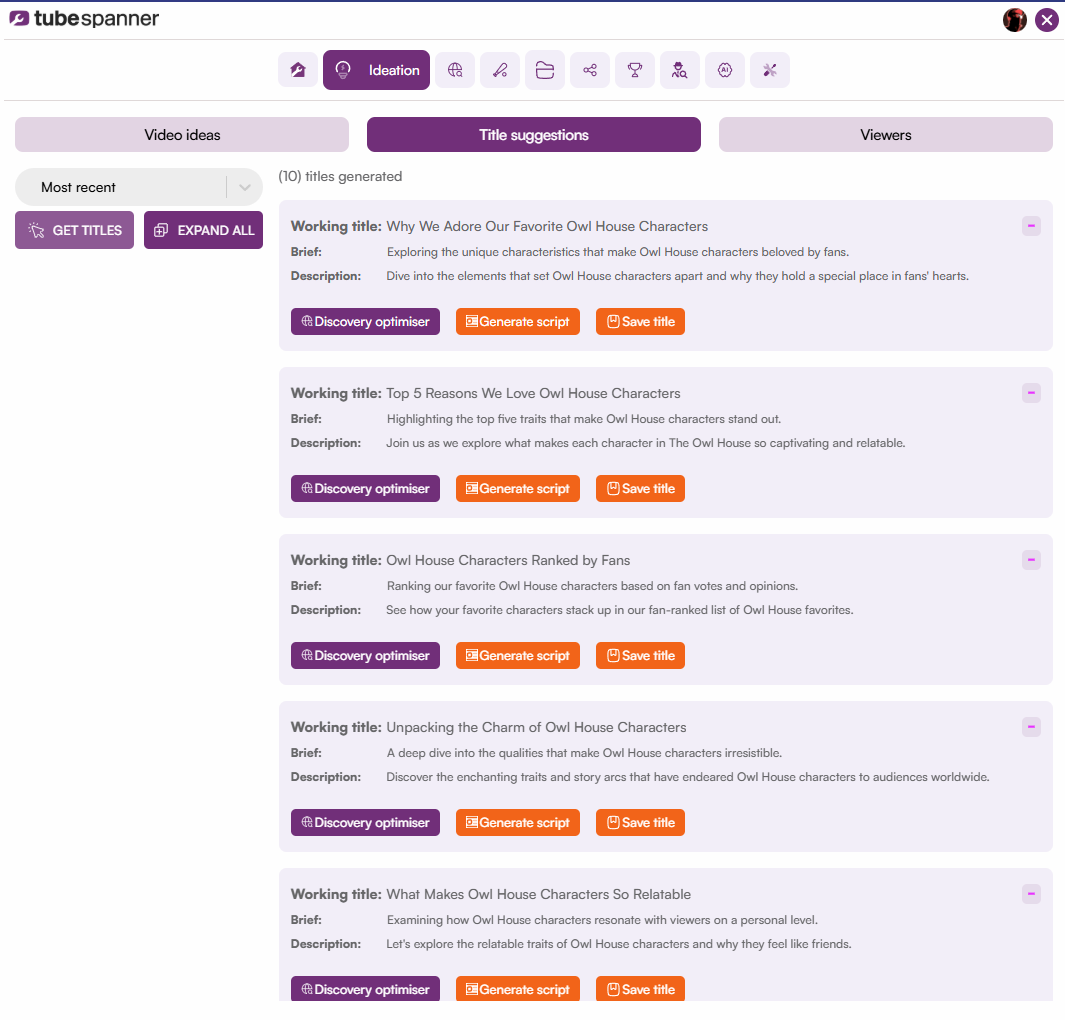Screen dimensions: 1065x1020
Task: Open the tools settings icon
Action: [770, 70]
